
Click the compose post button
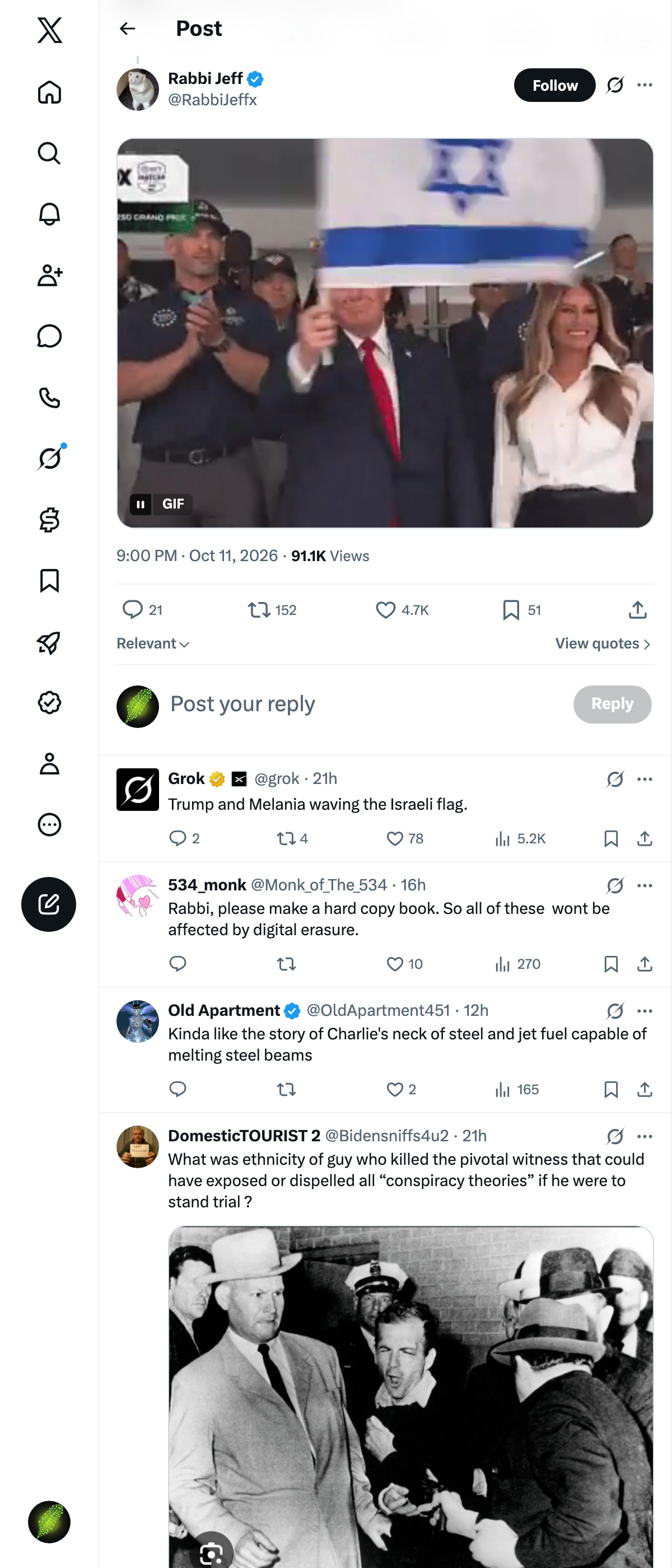pyautogui.click(x=49, y=904)
